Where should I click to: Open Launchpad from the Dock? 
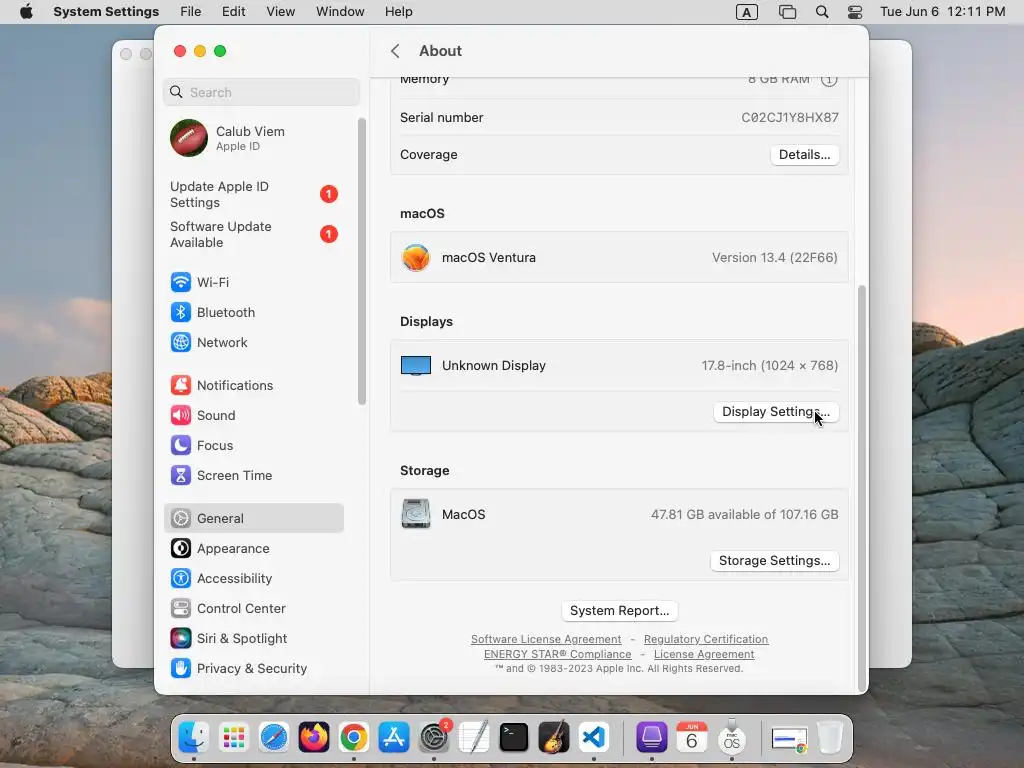pyautogui.click(x=234, y=738)
